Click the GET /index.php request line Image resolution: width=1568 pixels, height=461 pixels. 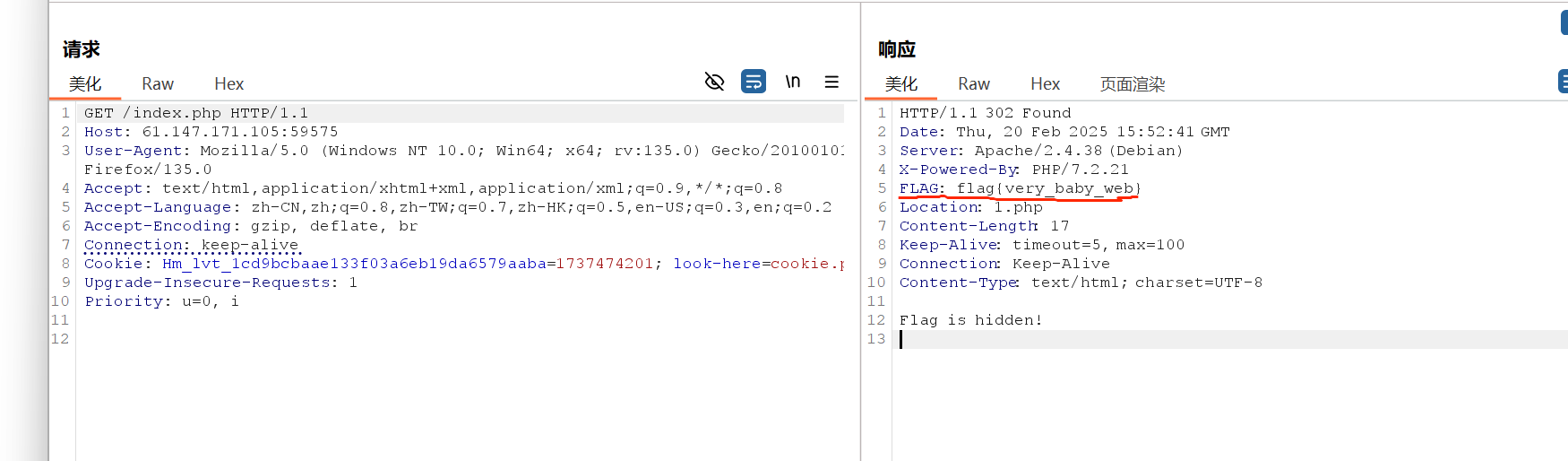click(x=196, y=113)
